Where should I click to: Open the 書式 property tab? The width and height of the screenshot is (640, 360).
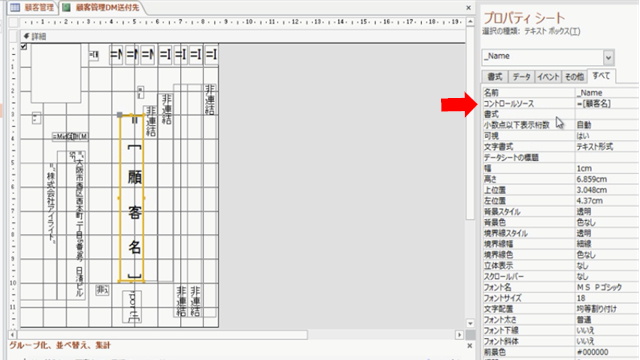point(495,77)
